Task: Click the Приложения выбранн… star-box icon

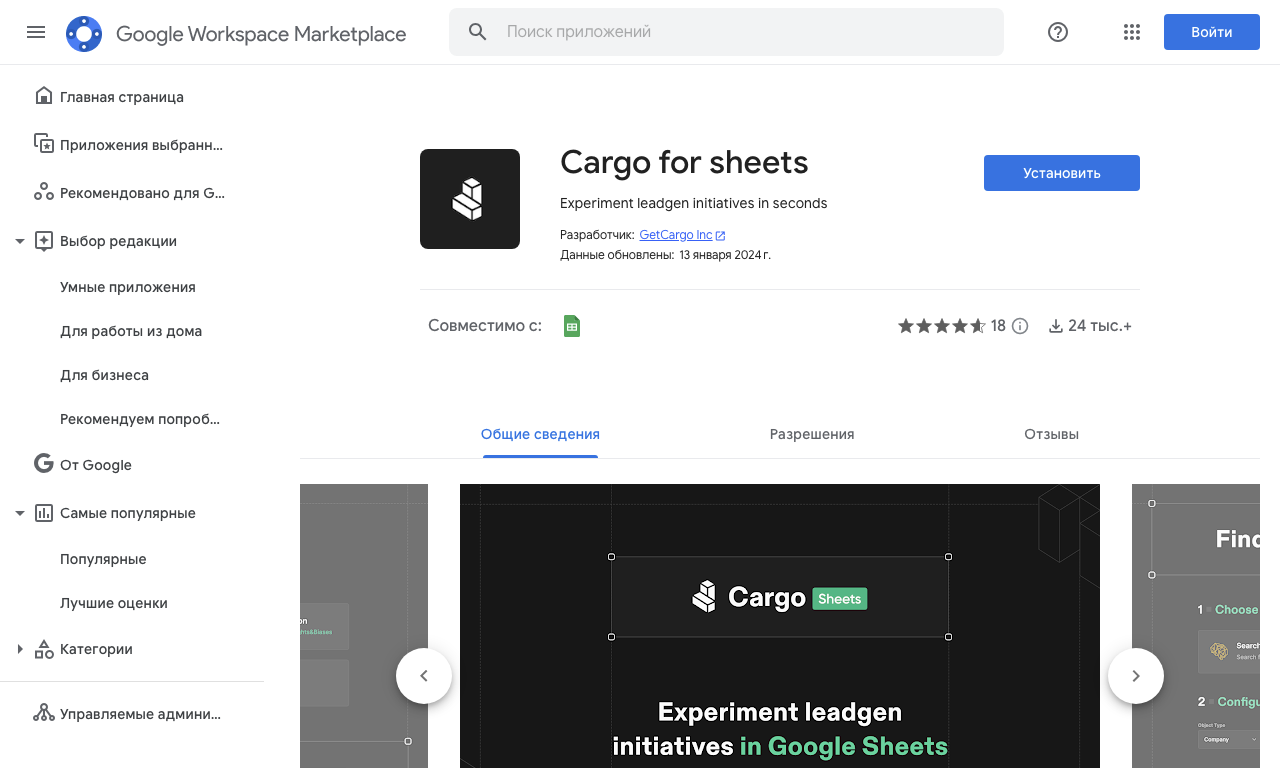Action: coord(44,144)
